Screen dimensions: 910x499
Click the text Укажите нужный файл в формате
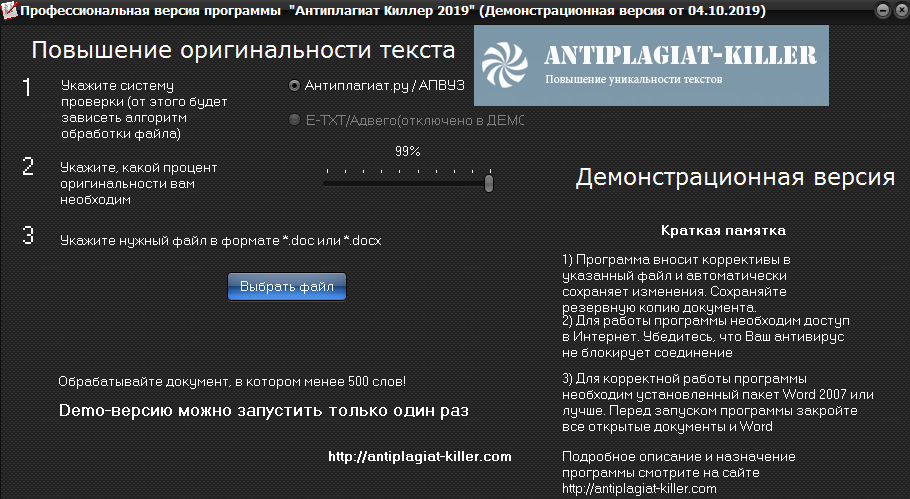(221, 241)
